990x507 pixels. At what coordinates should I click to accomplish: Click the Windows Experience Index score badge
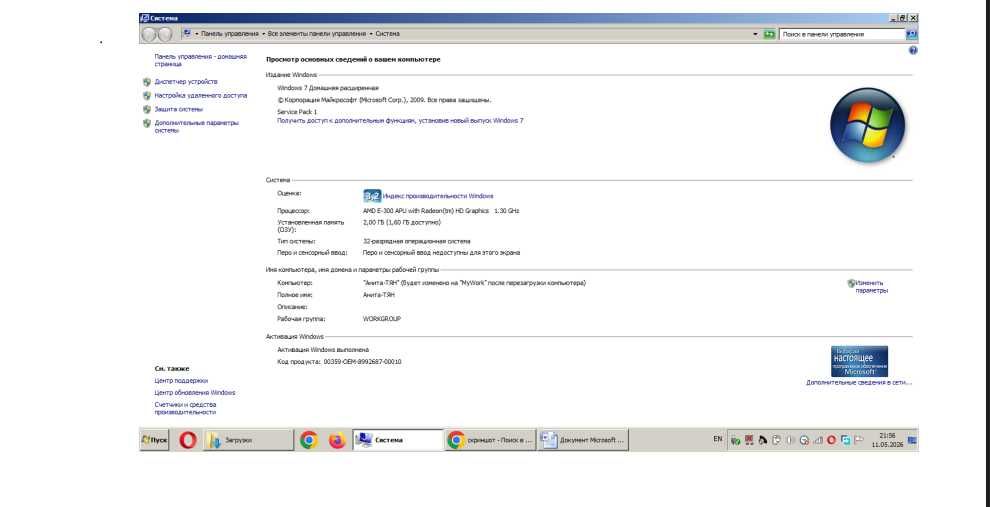(372, 196)
